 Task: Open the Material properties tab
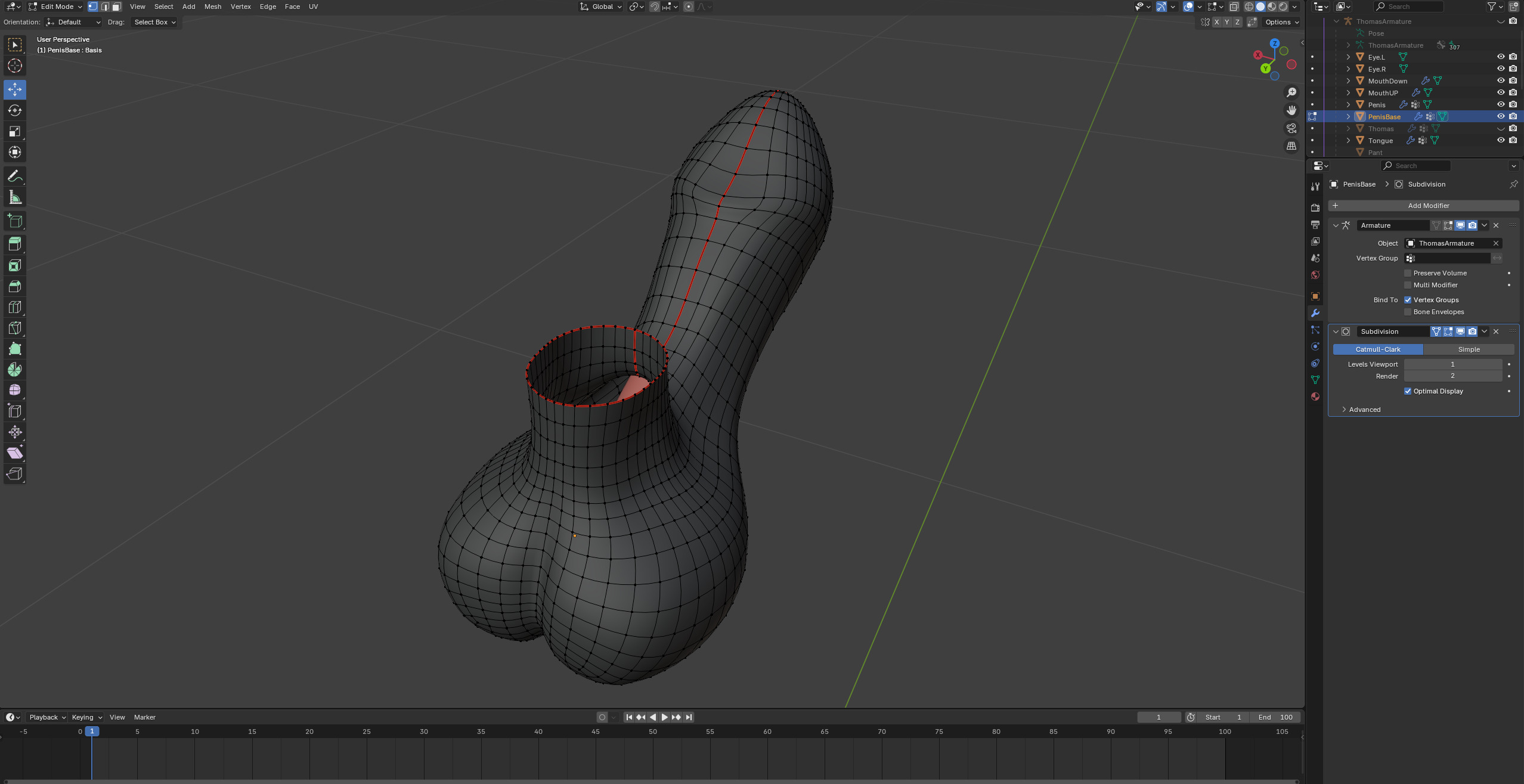tap(1315, 396)
